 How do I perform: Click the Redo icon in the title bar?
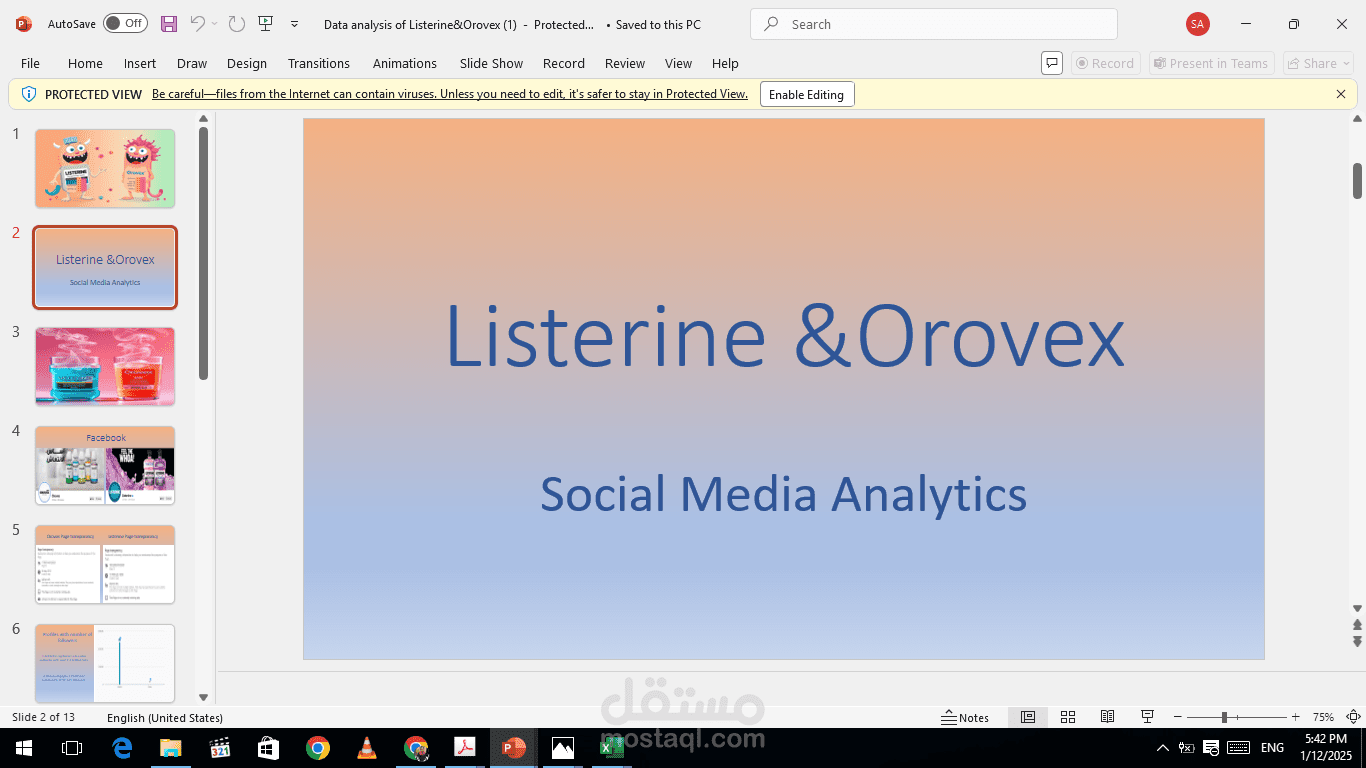236,23
